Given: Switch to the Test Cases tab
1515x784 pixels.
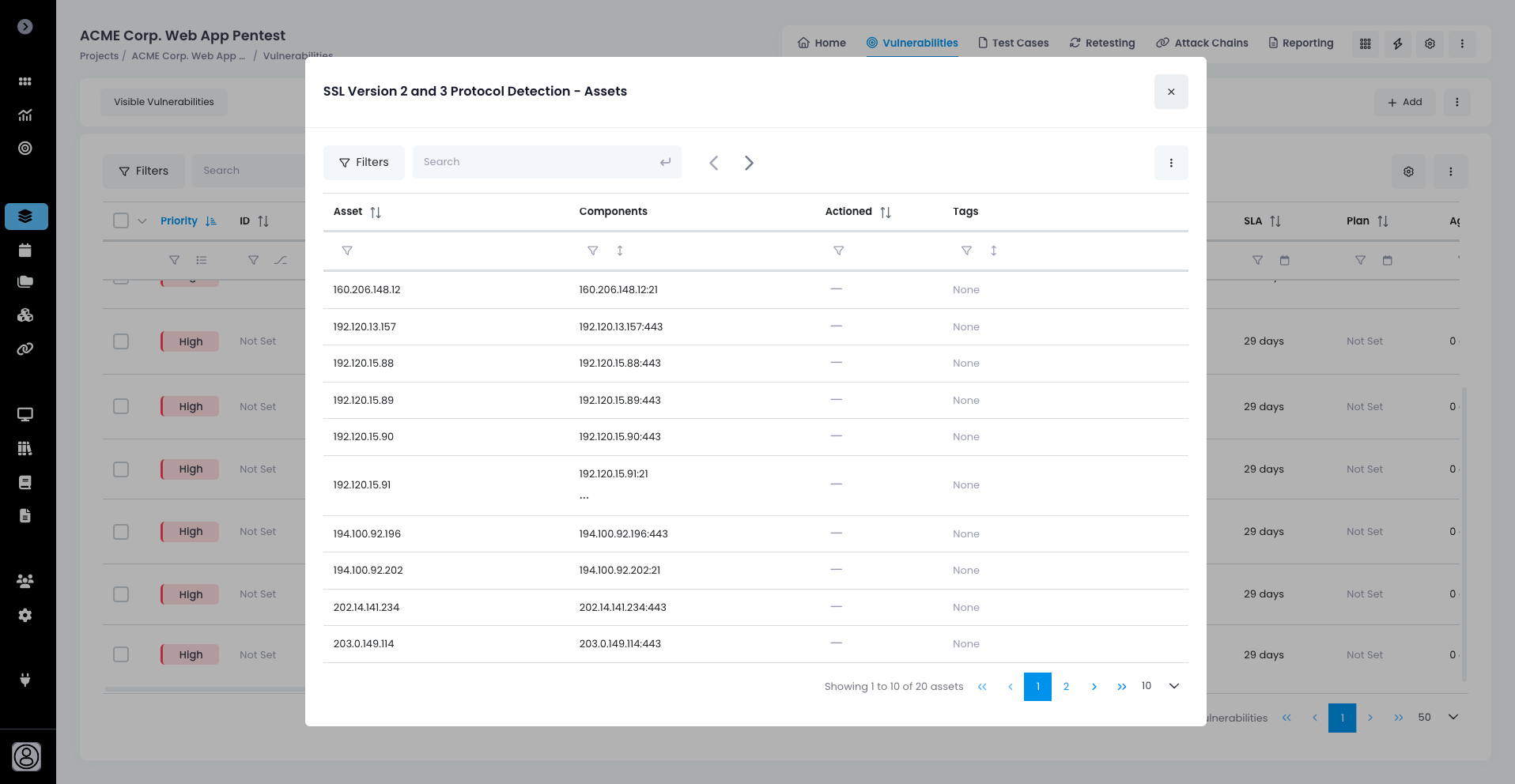Looking at the screenshot, I should [x=1013, y=43].
